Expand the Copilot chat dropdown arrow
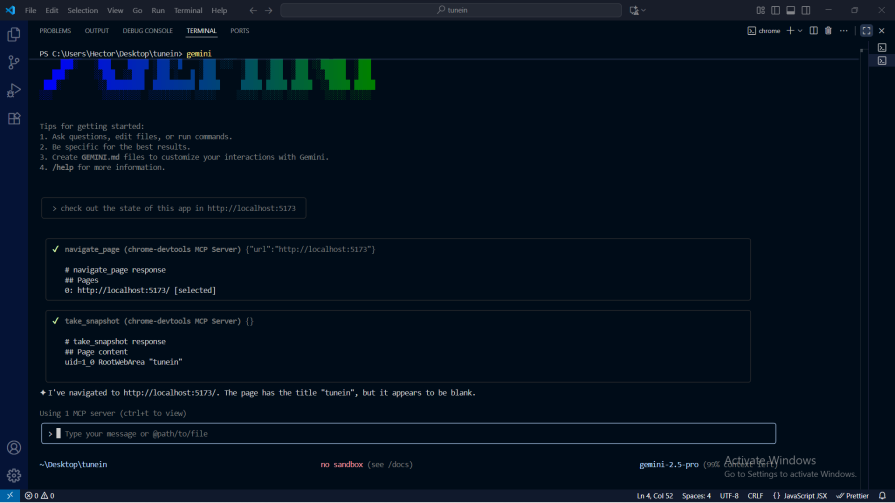The image size is (895, 503). pyautogui.click(x=644, y=10)
